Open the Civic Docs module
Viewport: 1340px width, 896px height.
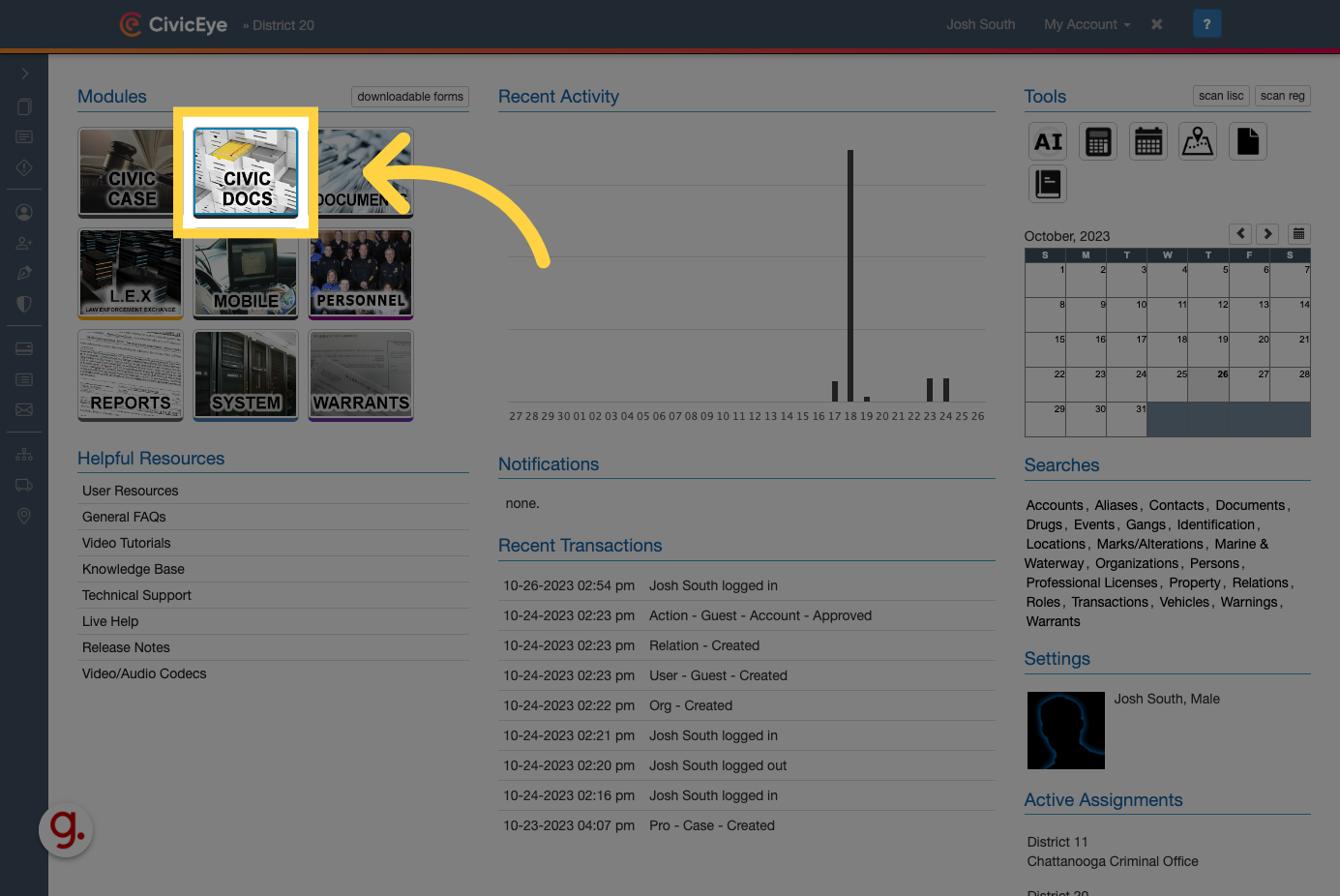[246, 172]
